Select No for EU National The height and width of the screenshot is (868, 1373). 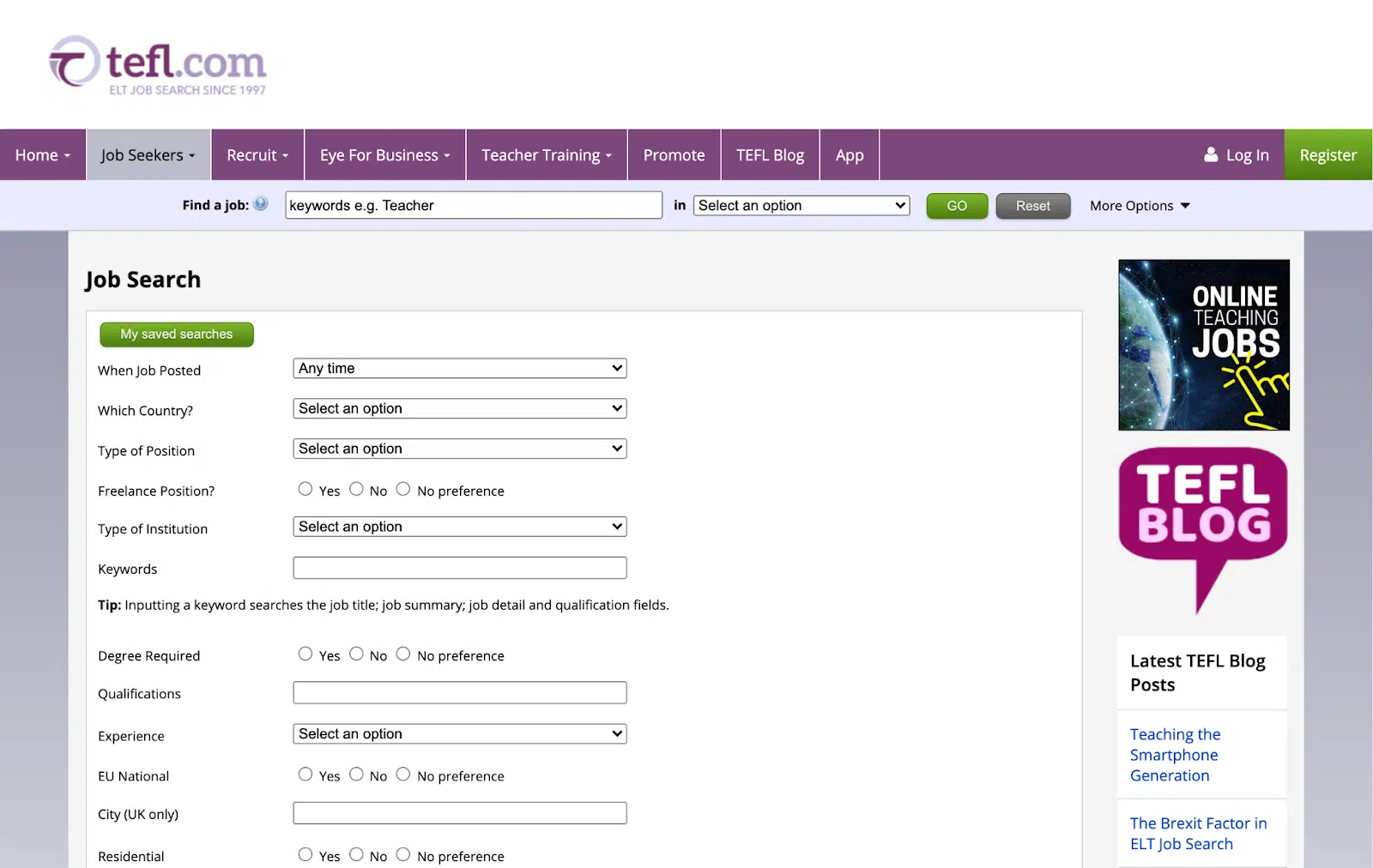point(356,775)
